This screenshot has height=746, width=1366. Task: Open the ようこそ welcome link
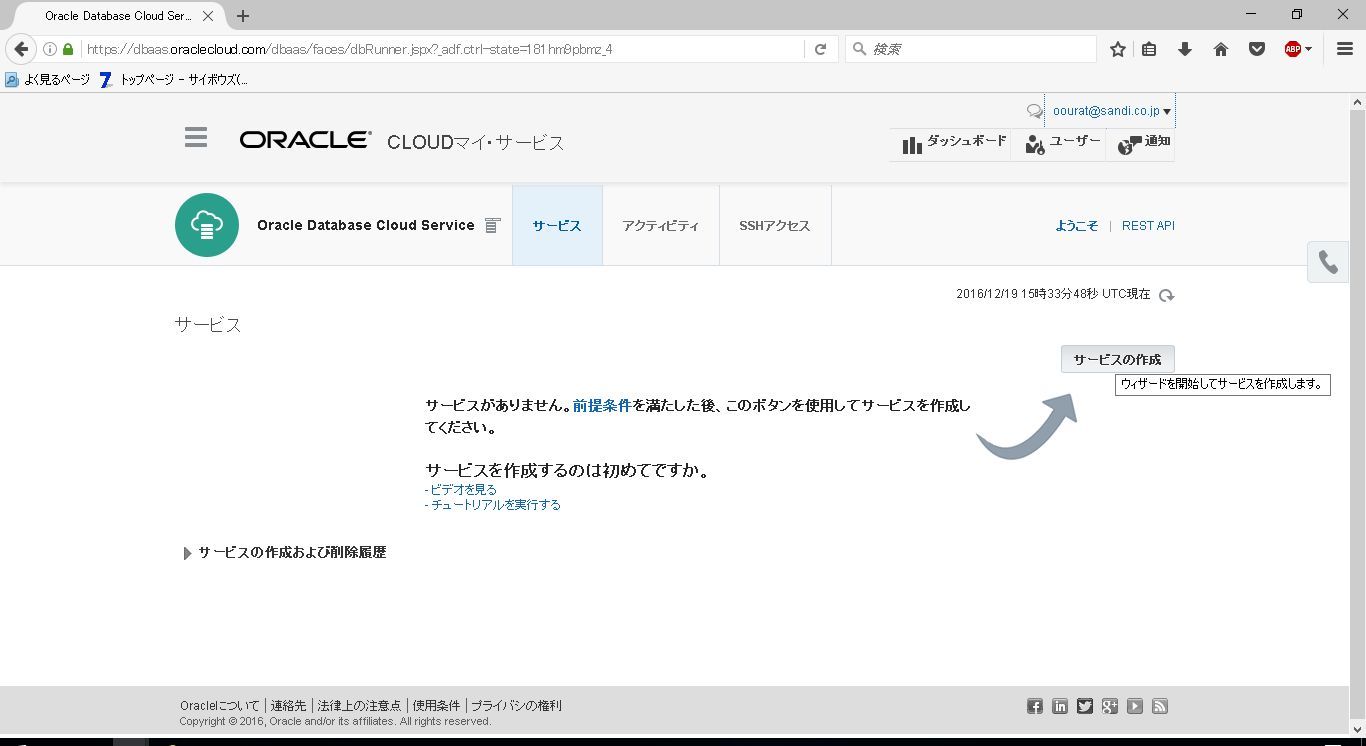pos(1077,226)
